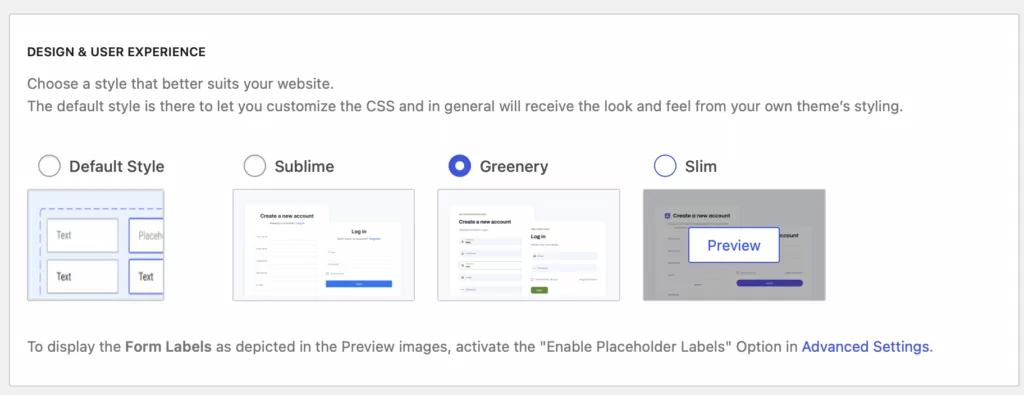Click the purple button in the Slim preview
This screenshot has height=395, width=1024.
(769, 283)
